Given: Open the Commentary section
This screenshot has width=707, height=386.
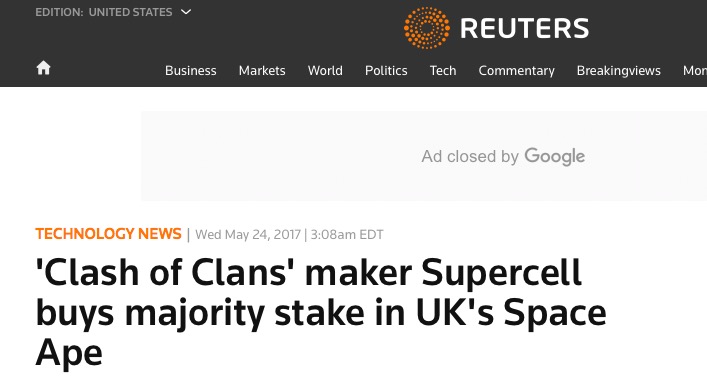Looking at the screenshot, I should 516,71.
